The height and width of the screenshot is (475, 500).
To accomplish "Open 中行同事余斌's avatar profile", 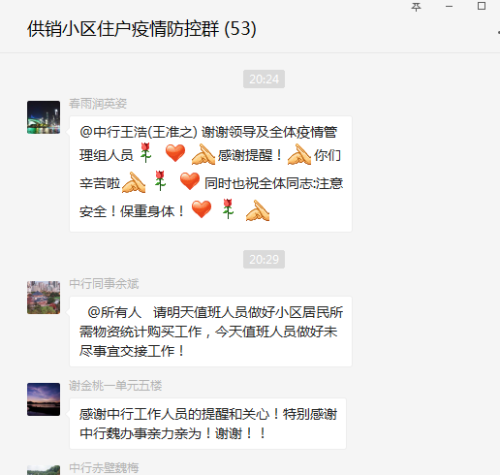I will tap(44, 297).
